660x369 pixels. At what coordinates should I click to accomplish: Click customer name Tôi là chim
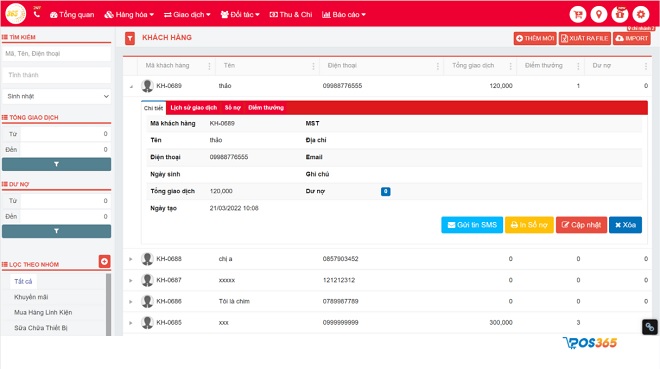point(234,301)
